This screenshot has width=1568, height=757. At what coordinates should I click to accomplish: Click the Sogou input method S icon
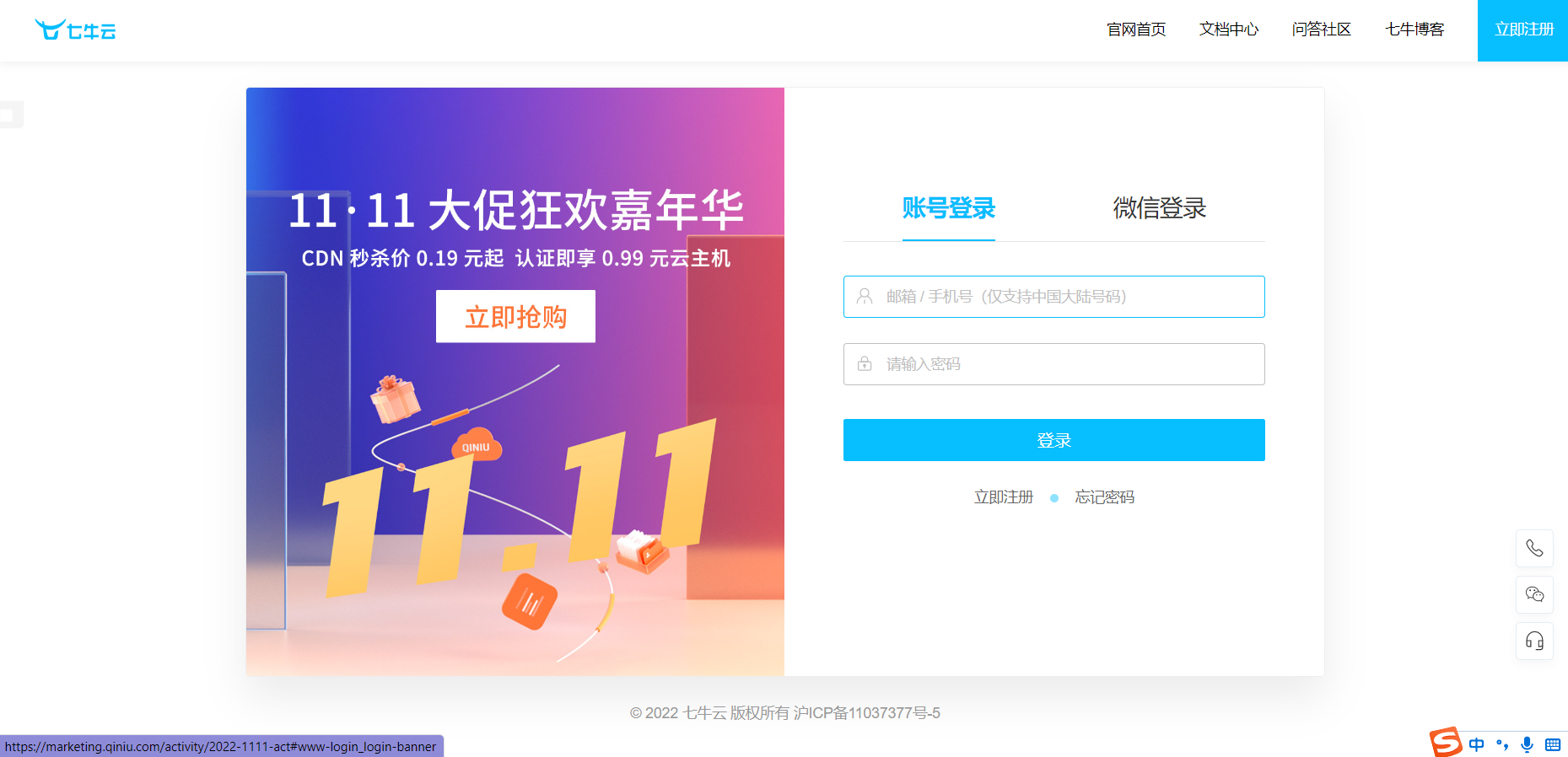(1446, 742)
